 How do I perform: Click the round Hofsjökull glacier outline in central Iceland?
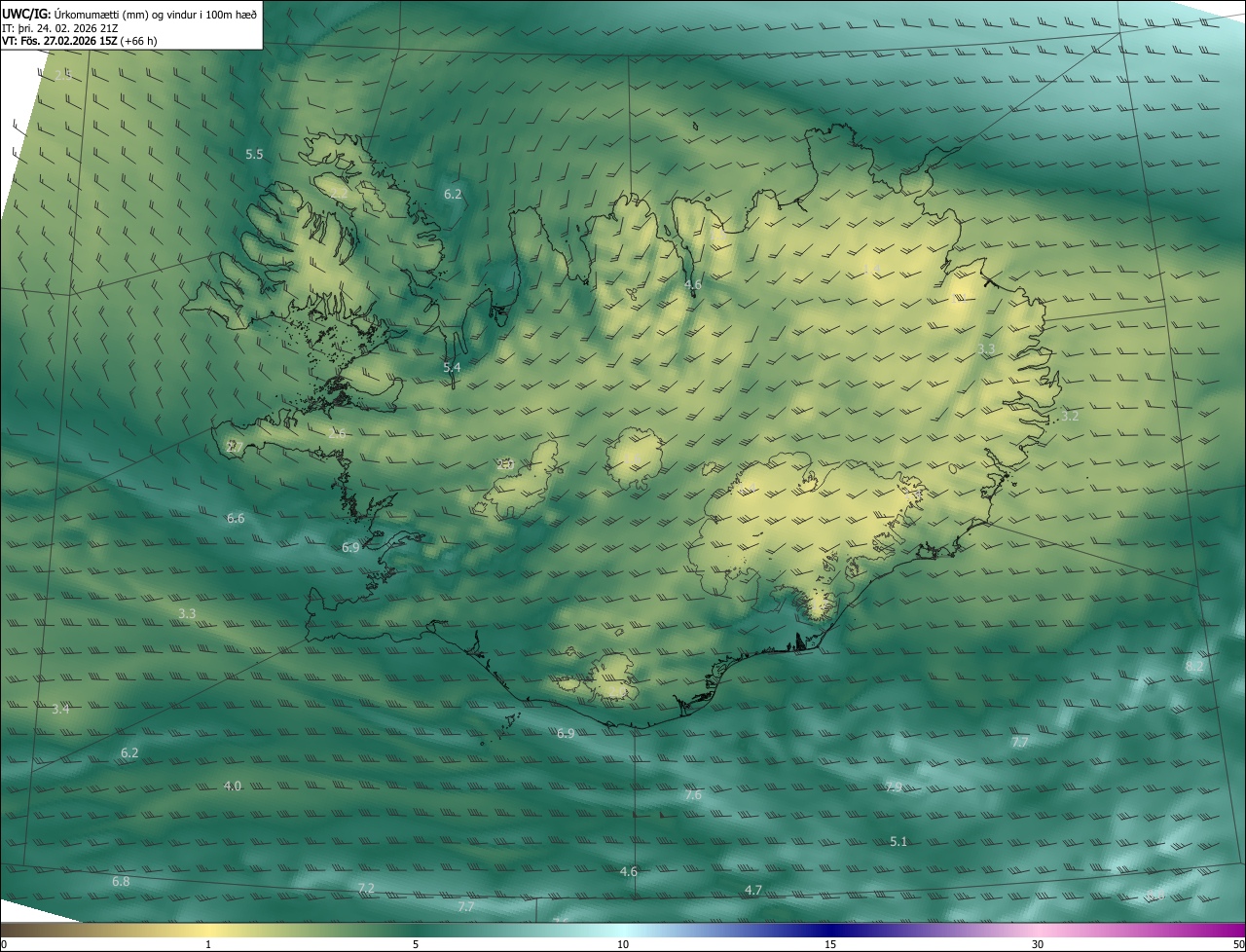click(x=636, y=457)
